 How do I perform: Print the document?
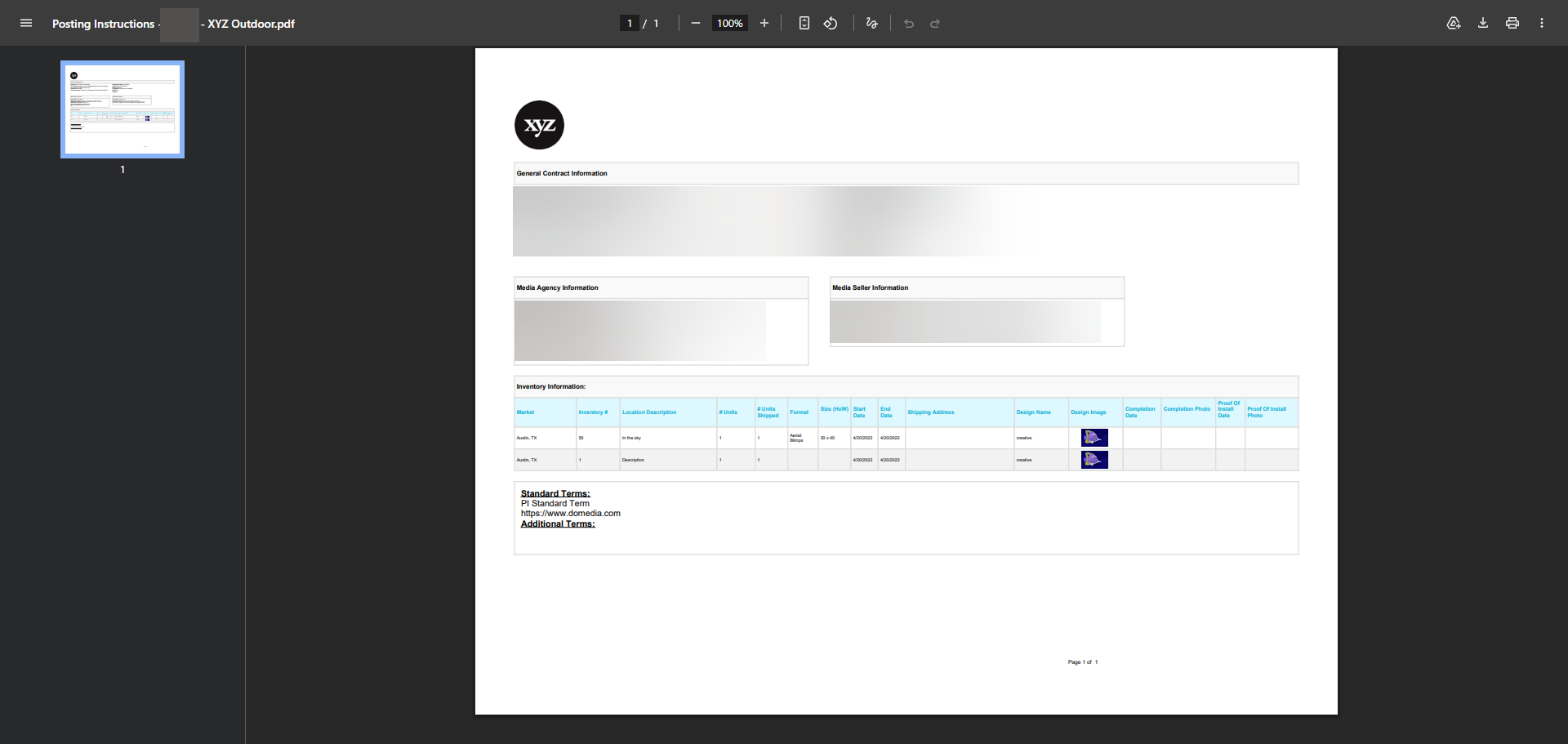coord(1512,23)
